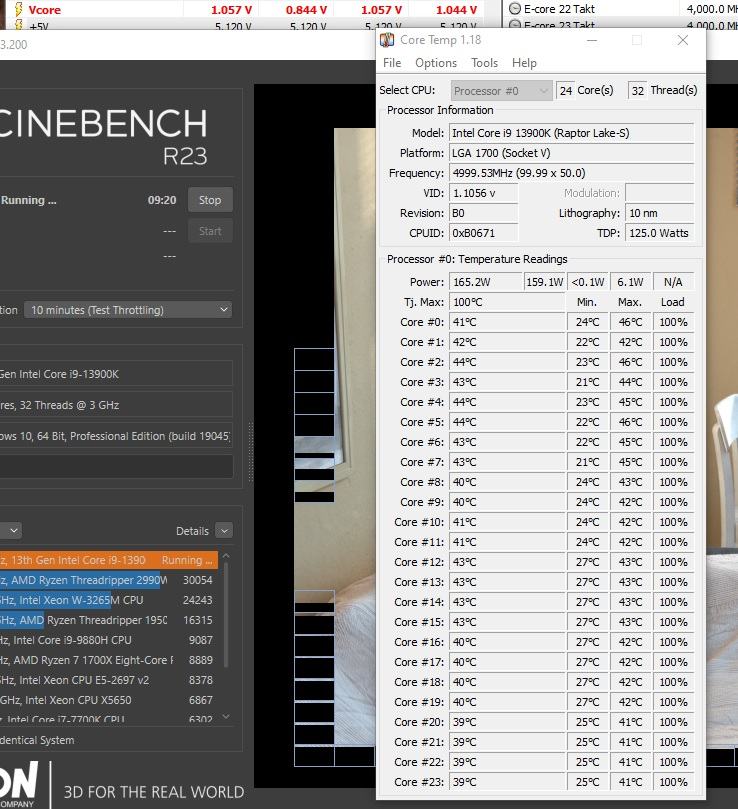This screenshot has height=809, width=738.
Task: Click the Model field Intel Core i9 13900K
Action: click(571, 133)
